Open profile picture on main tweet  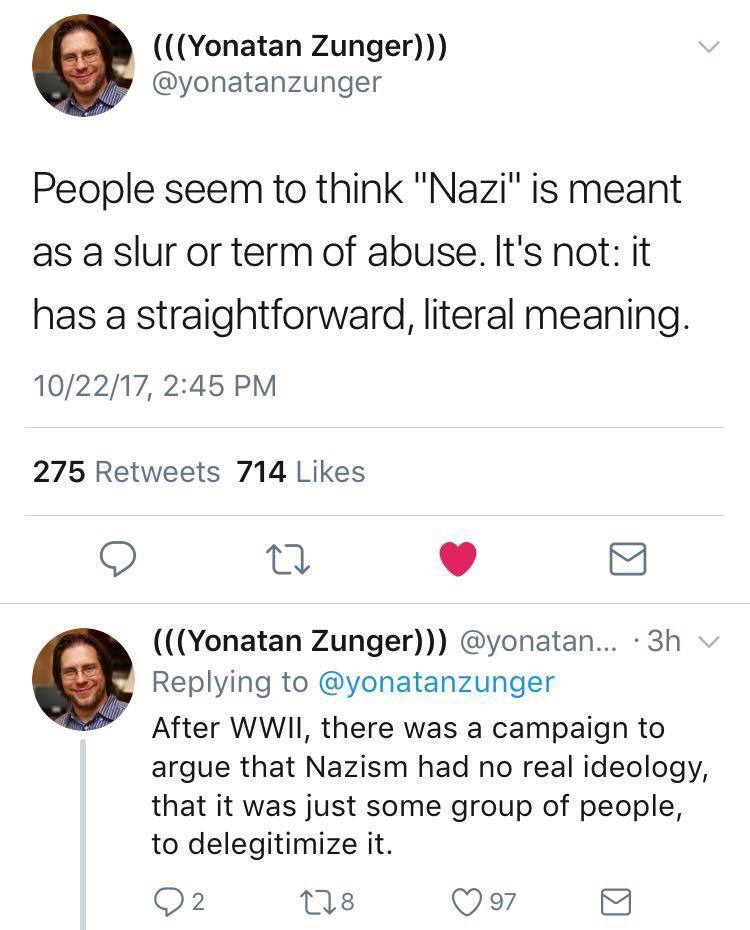pos(83,65)
